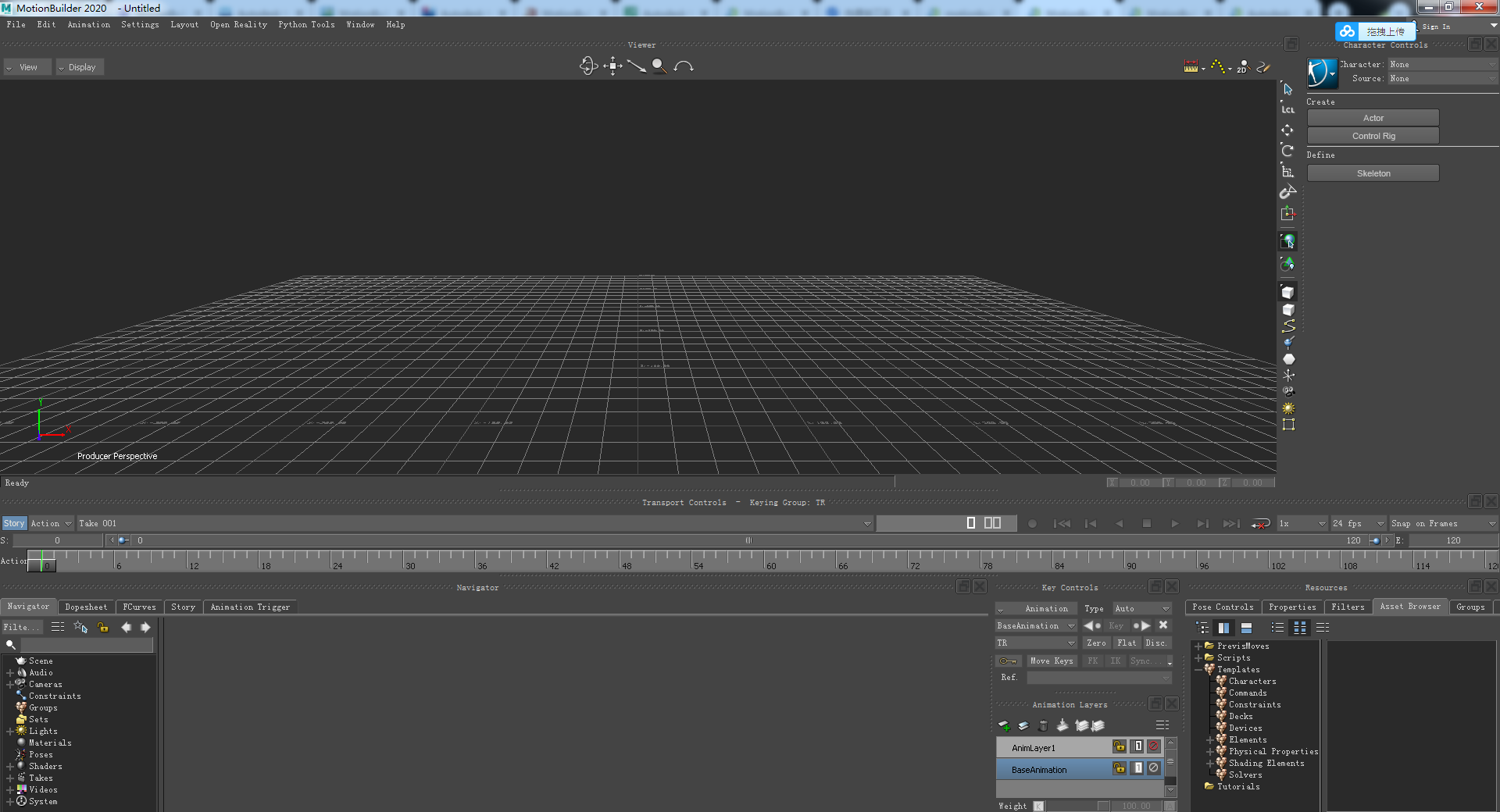Click the Skeleton button under Define
1500x812 pixels.
click(1372, 173)
